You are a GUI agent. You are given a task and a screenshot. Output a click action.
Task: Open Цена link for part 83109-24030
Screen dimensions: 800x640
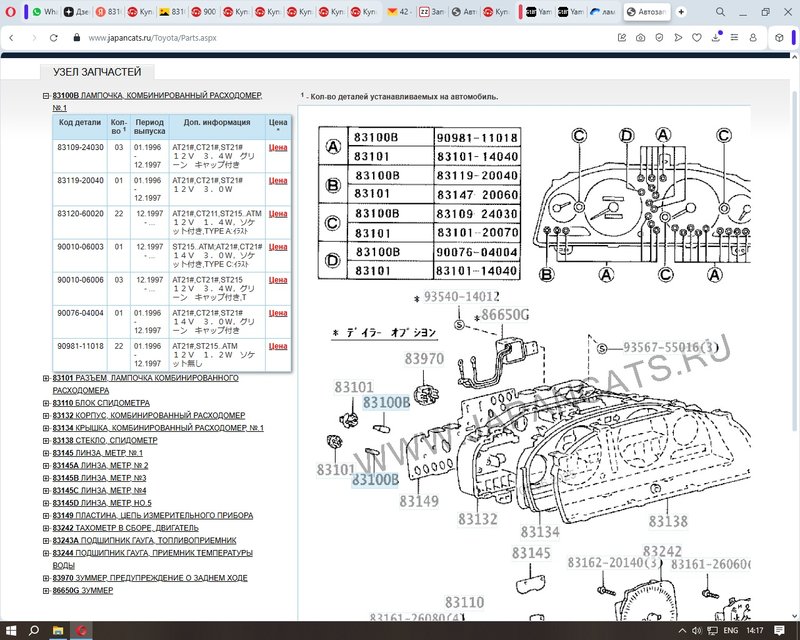278,147
